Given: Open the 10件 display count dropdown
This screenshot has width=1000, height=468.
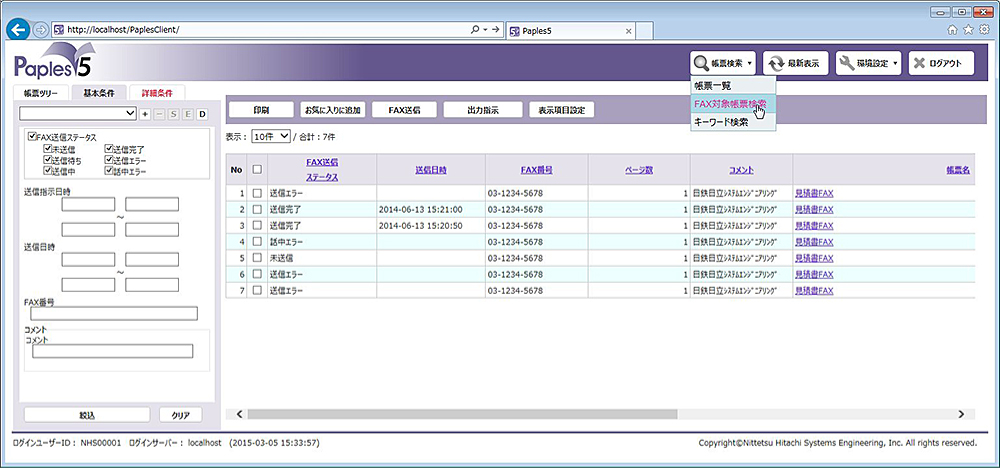Looking at the screenshot, I should point(271,136).
